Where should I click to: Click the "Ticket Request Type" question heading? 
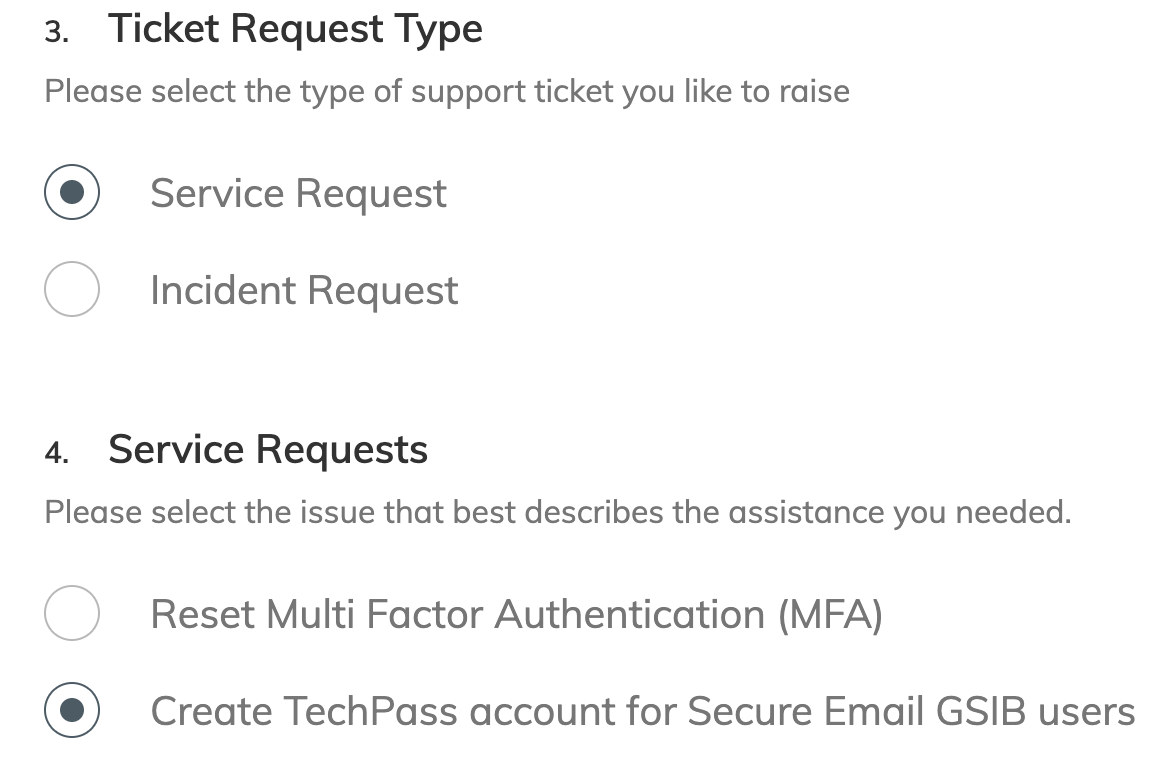[x=295, y=29]
